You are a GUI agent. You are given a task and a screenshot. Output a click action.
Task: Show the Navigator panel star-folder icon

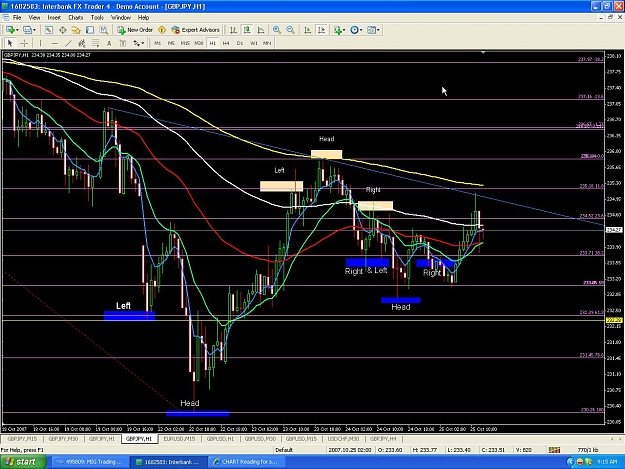coord(76,30)
